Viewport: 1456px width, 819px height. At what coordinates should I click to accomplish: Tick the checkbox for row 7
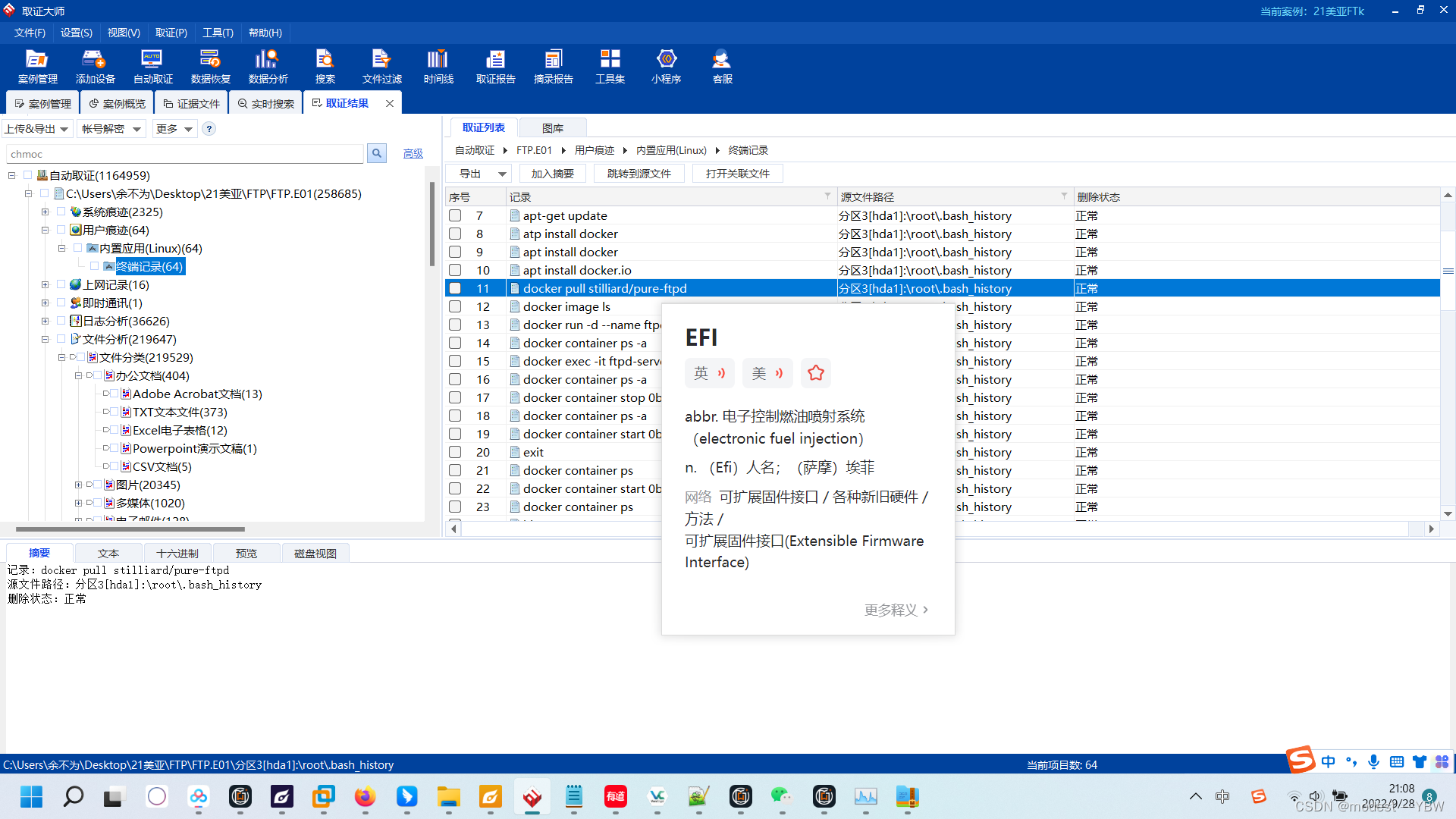tap(455, 215)
